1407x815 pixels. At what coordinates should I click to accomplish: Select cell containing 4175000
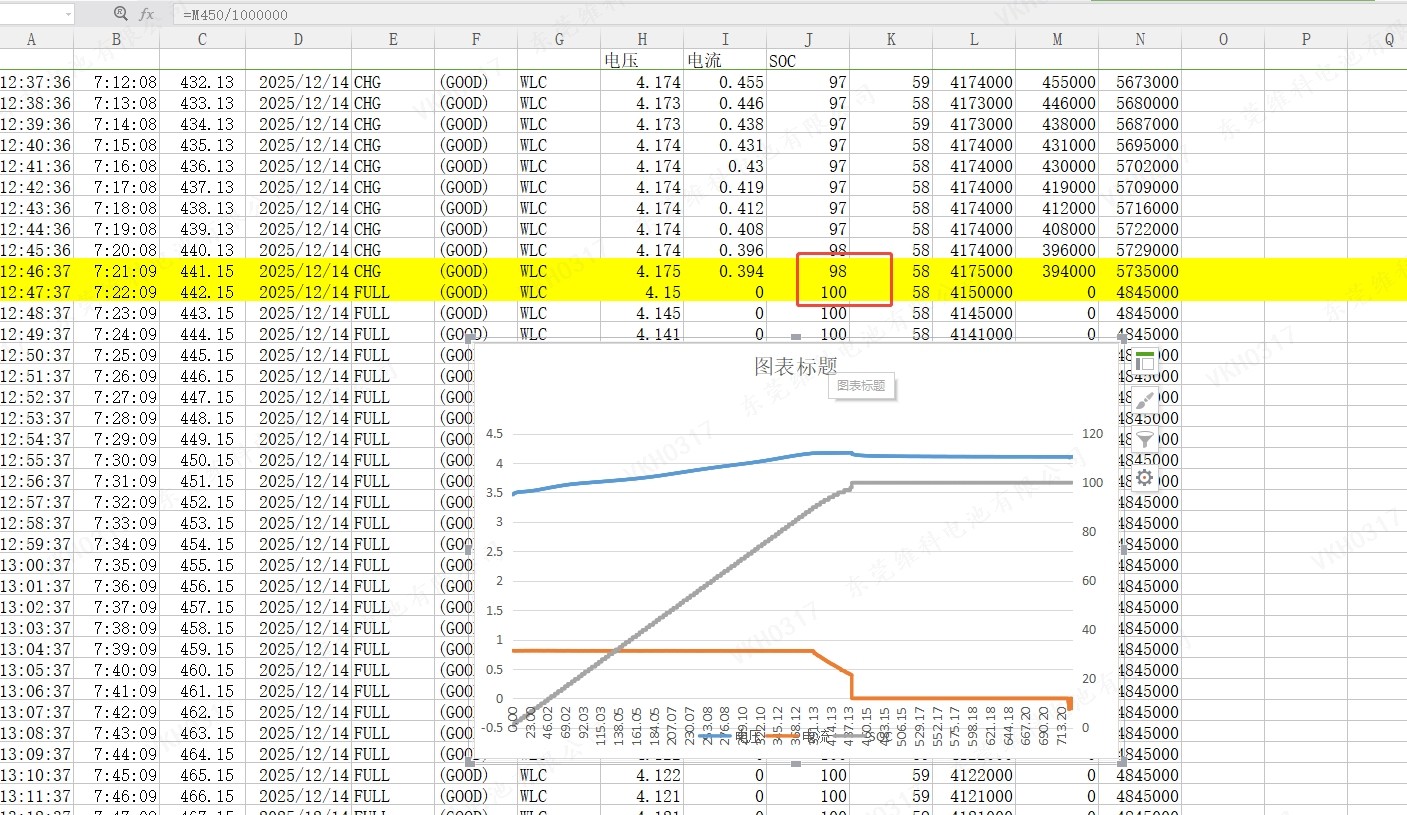(x=974, y=271)
